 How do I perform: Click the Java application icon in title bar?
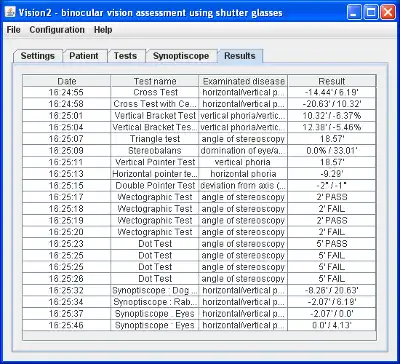[x=10, y=13]
